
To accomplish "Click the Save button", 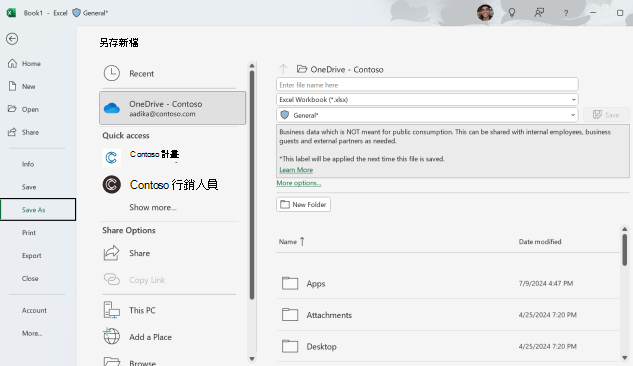I will pyautogui.click(x=606, y=115).
